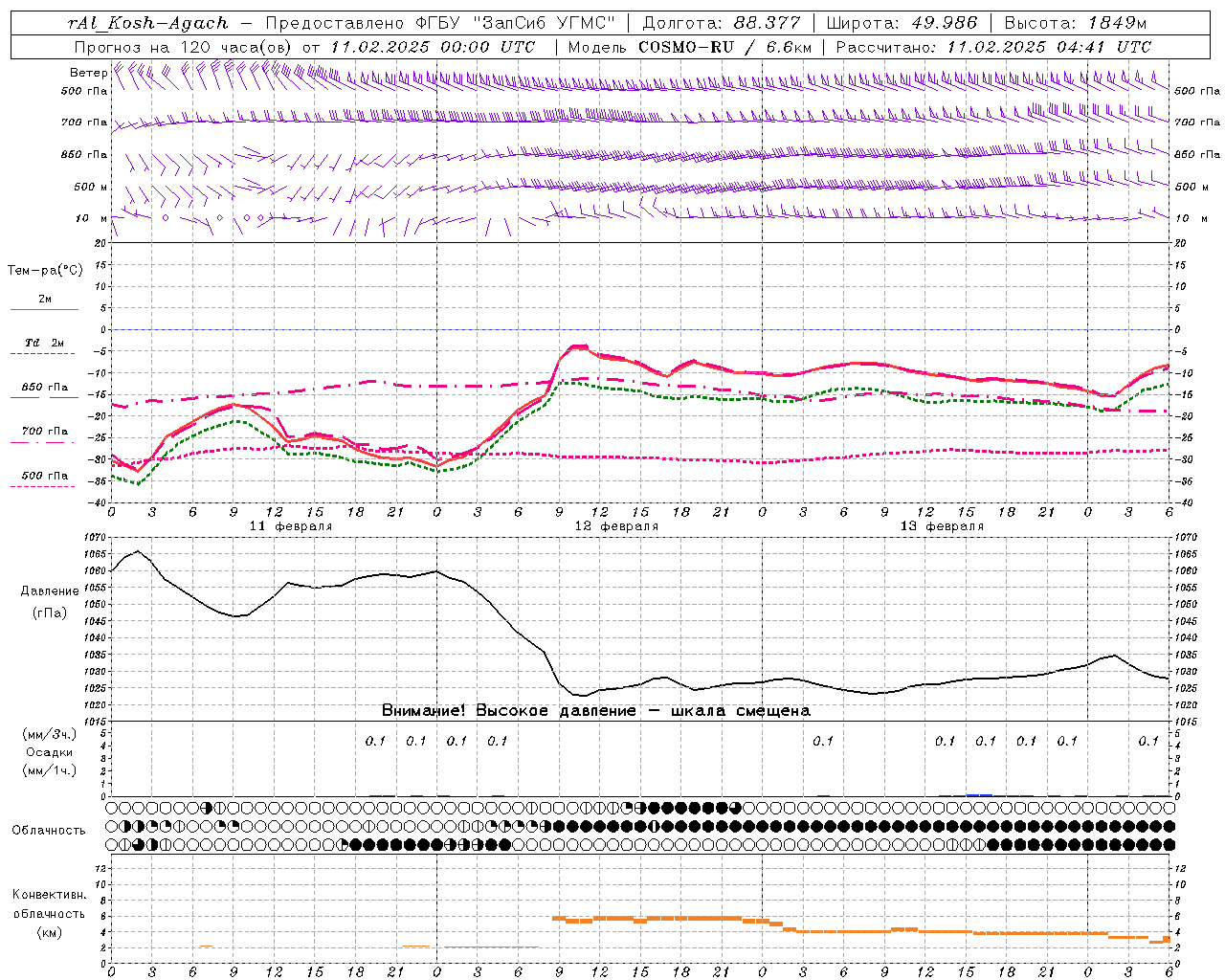Screen dimensions: 1225x980
Task: Click the Модель COSMO-RU / 6.6км label
Action: point(690,46)
